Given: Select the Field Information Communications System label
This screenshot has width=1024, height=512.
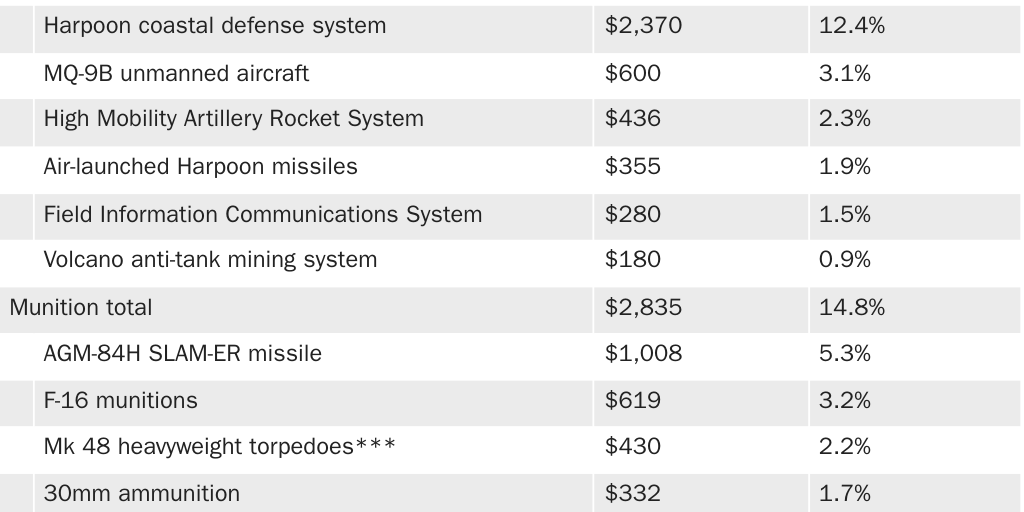Looking at the screenshot, I should point(262,214).
